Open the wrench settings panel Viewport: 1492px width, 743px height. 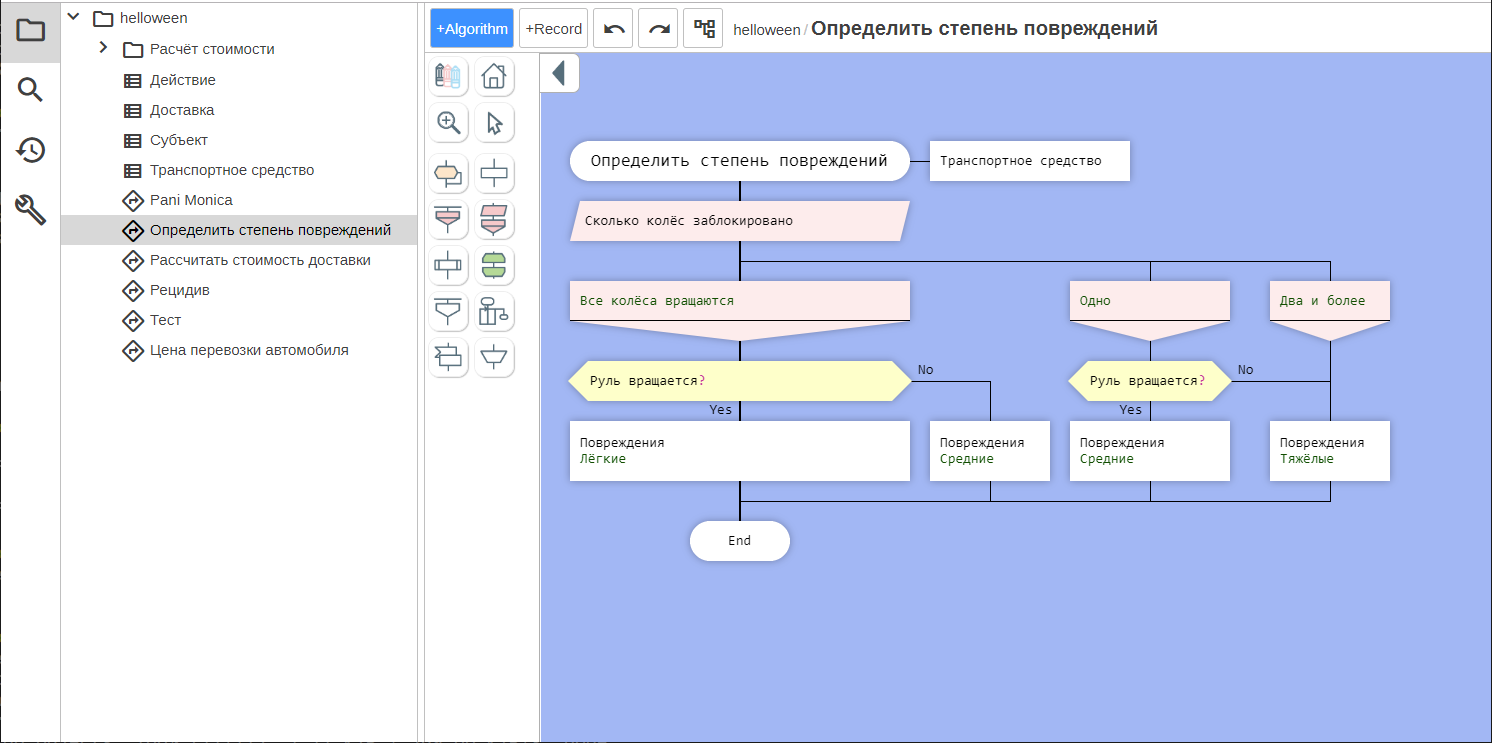pyautogui.click(x=31, y=210)
